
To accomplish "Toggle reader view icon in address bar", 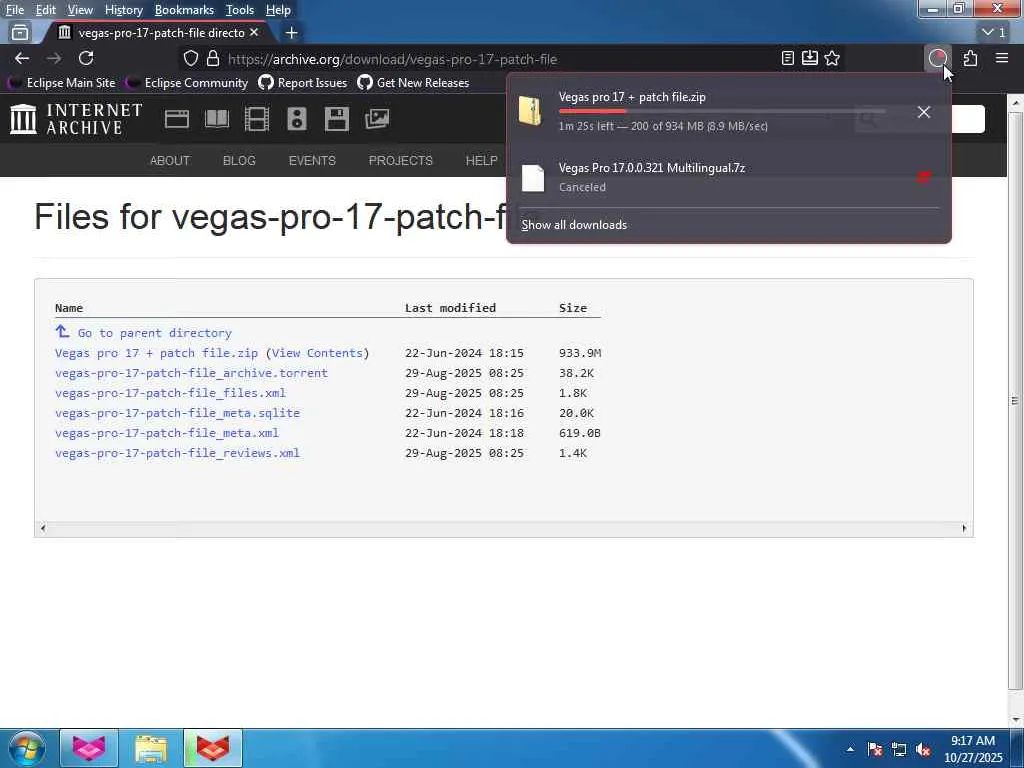I will (x=788, y=58).
